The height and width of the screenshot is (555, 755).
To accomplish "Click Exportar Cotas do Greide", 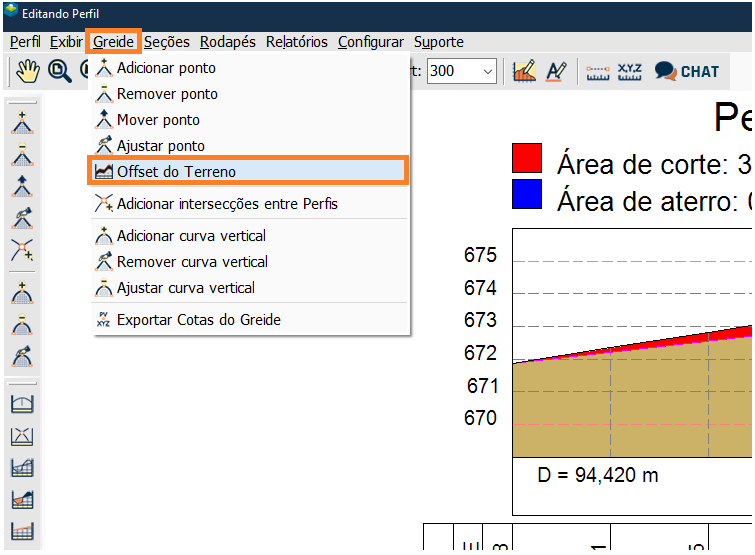I will click(x=198, y=320).
